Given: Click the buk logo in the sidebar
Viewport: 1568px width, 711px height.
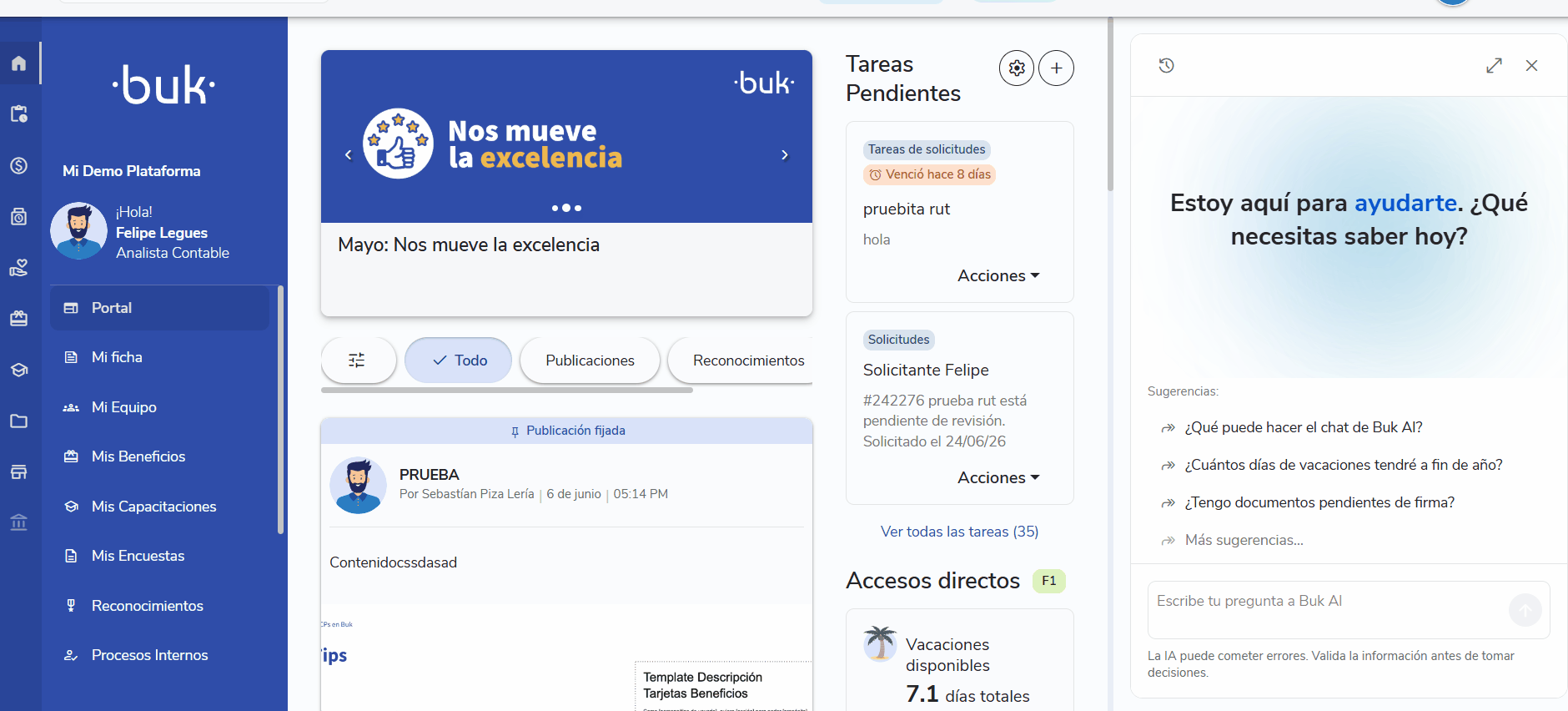Looking at the screenshot, I should coord(163,84).
